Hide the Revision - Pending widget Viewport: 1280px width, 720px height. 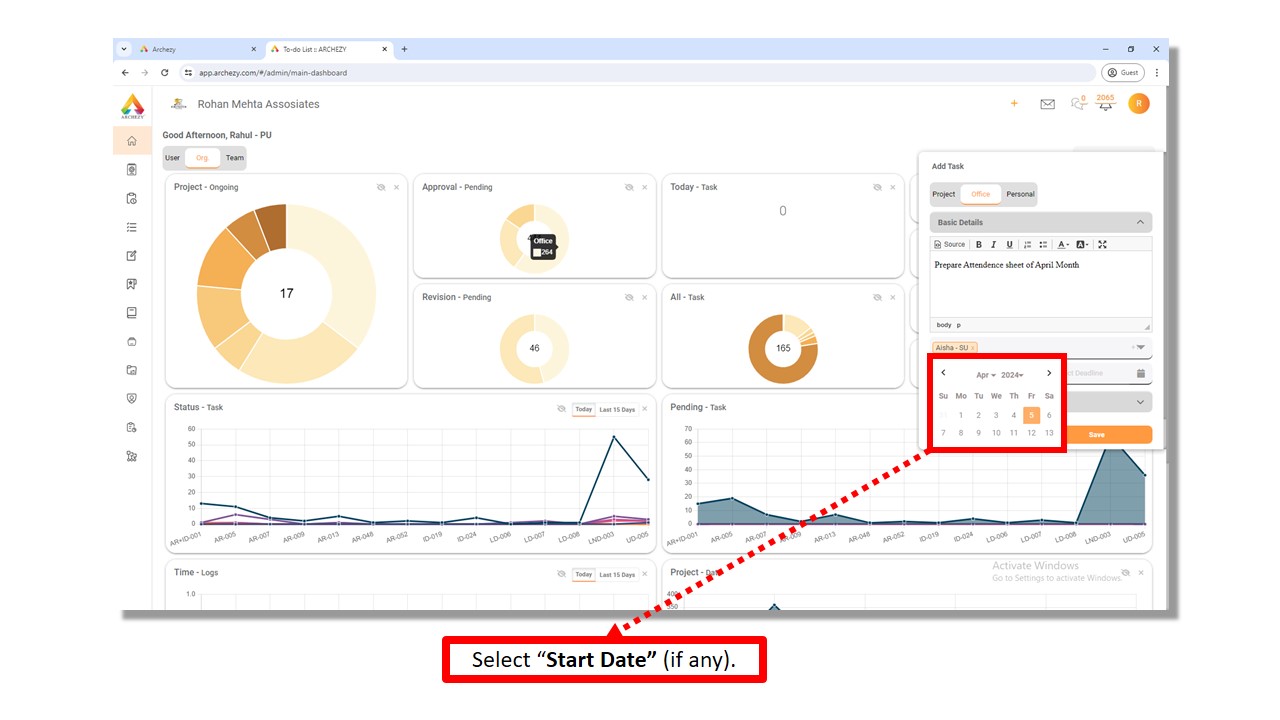pos(629,297)
